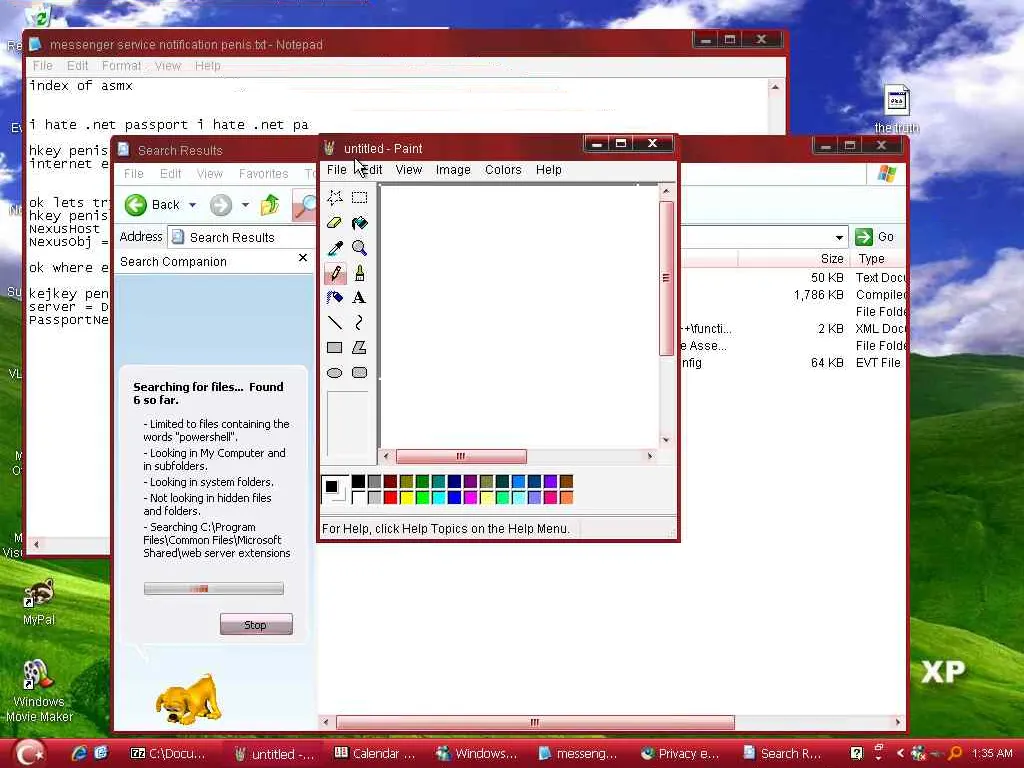Open the Format menu in Notepad
1024x768 pixels.
(121, 65)
